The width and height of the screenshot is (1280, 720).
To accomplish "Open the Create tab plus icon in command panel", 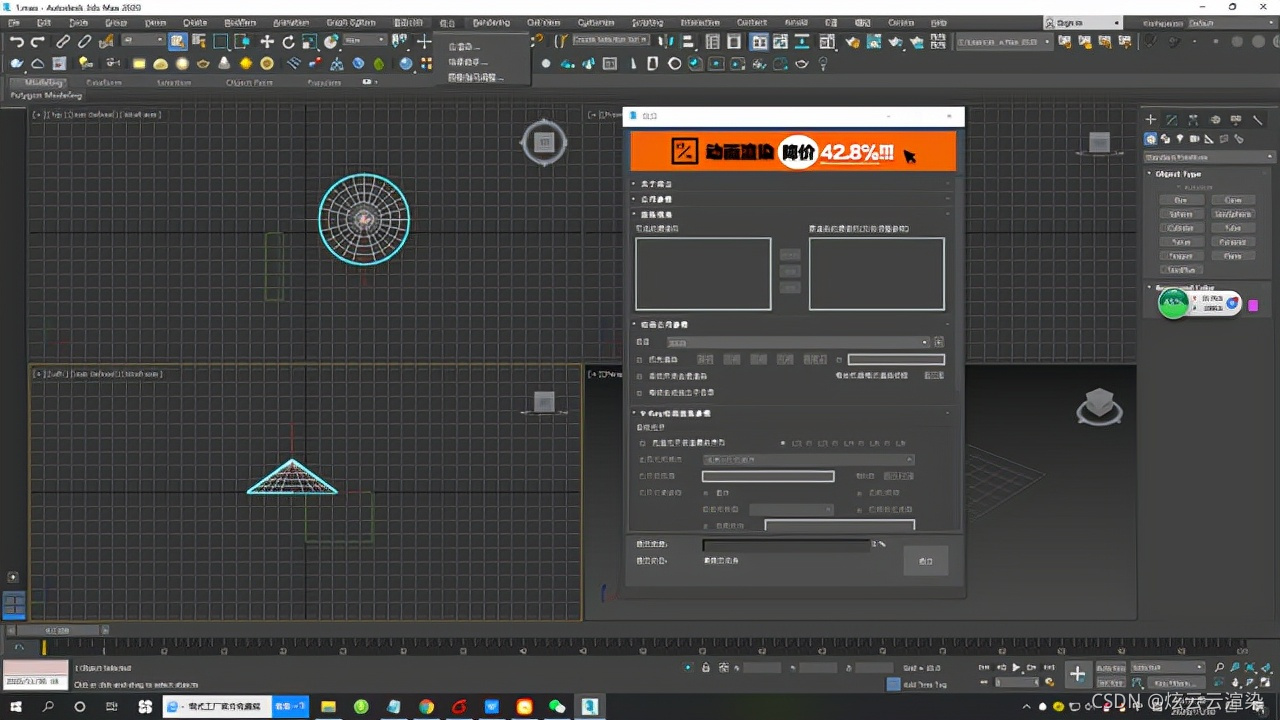I will click(x=1151, y=120).
